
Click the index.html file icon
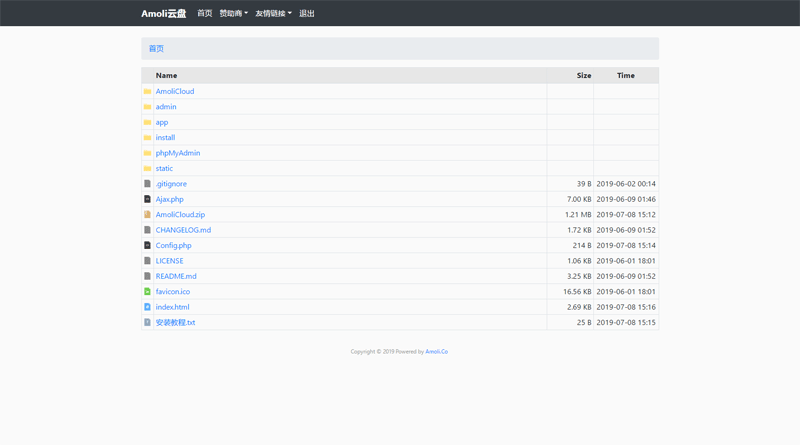[147, 307]
